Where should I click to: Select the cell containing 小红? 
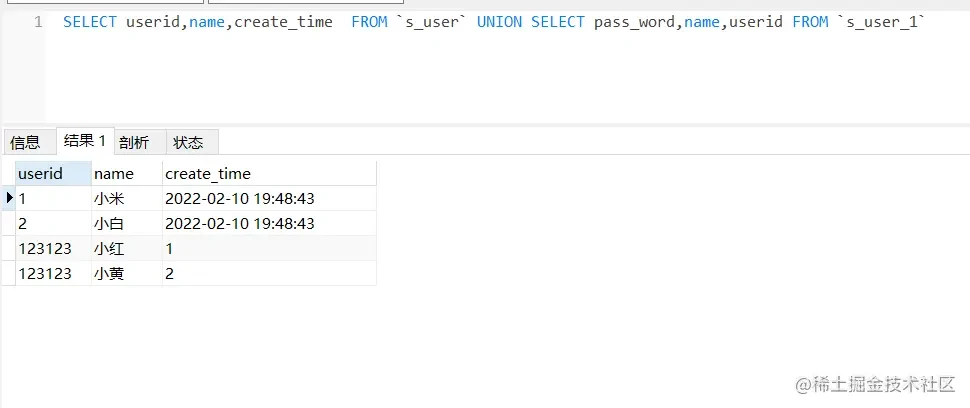click(127, 249)
